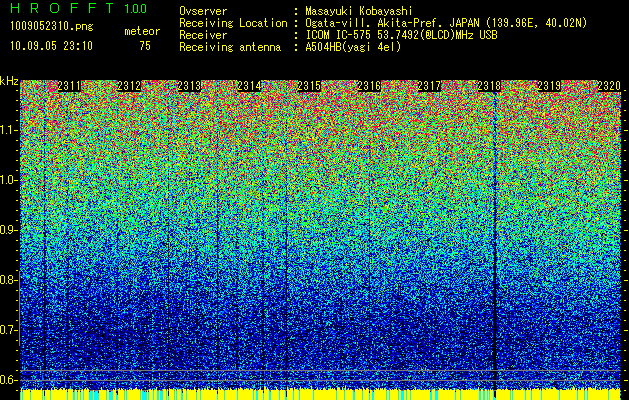Click the 0.6 kHz axis label
Screen dimensions: 629x400
point(8,380)
